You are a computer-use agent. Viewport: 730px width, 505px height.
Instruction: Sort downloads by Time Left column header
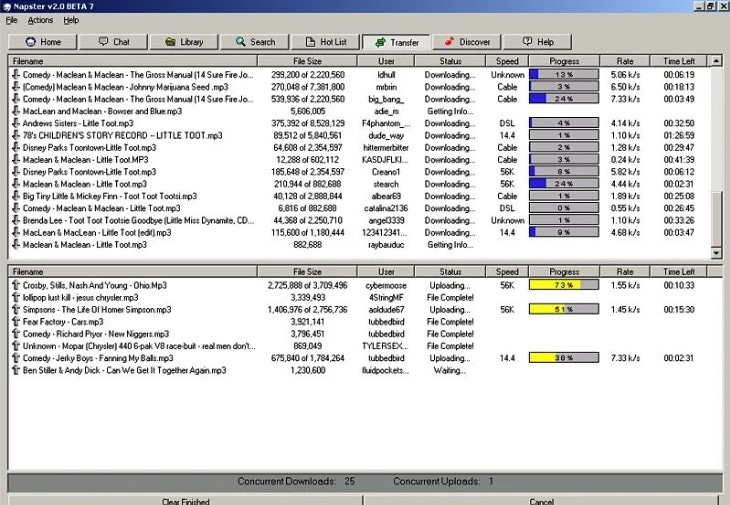coord(679,61)
